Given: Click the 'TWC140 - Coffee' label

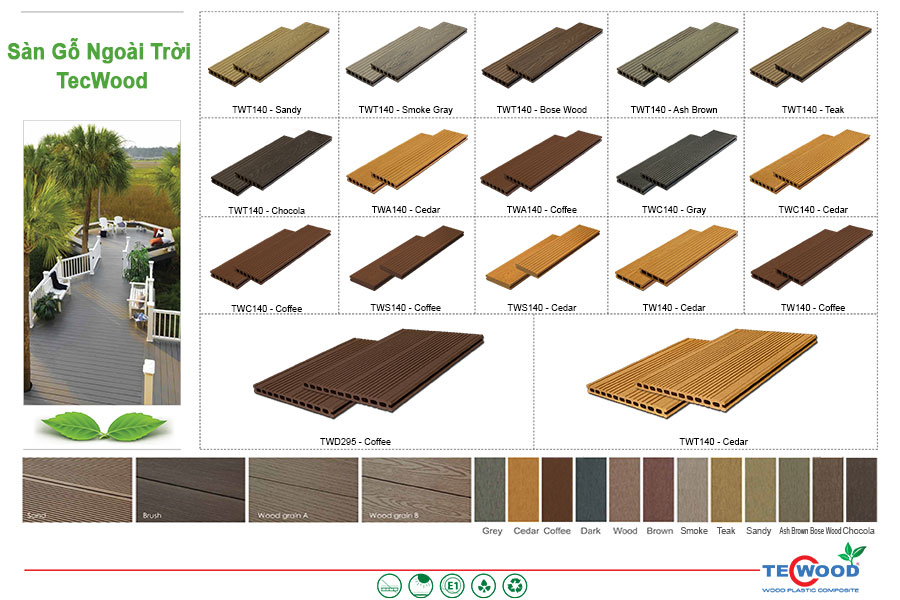Looking at the screenshot, I should click(266, 308).
